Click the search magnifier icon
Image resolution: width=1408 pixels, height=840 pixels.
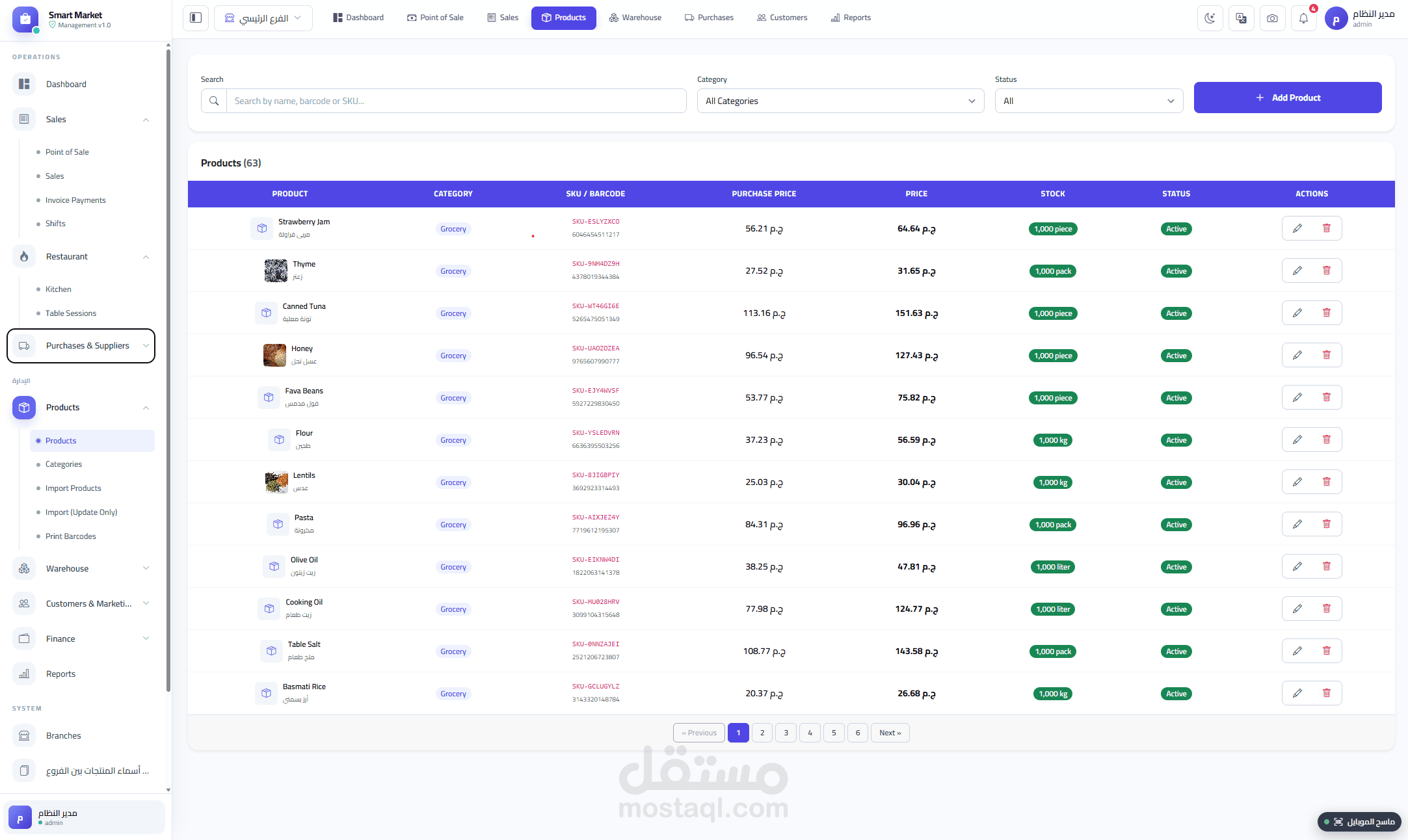click(x=214, y=101)
